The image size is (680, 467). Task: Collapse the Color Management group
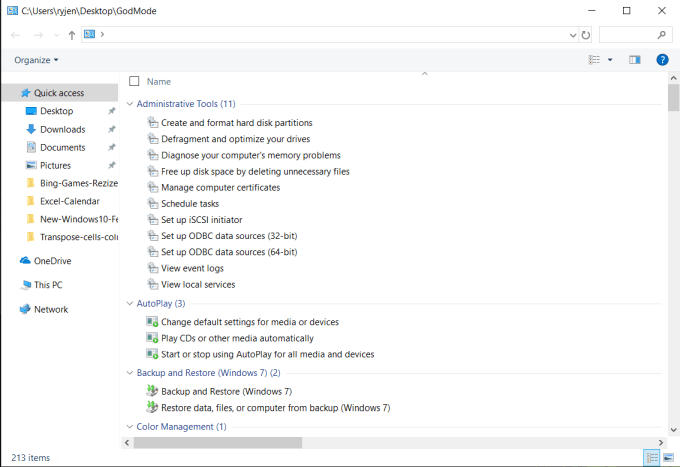129,426
